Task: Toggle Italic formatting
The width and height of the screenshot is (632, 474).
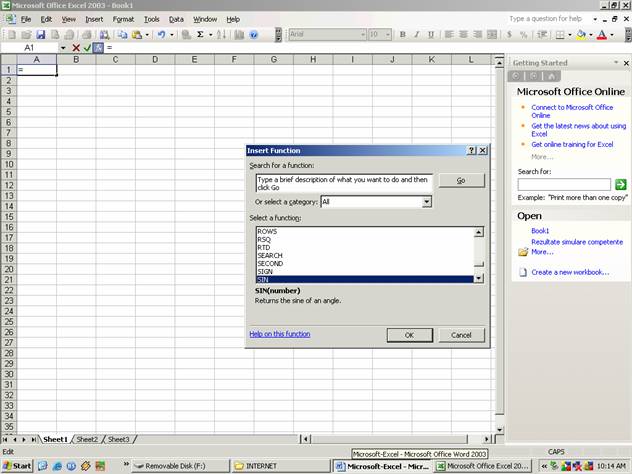Action: (x=417, y=35)
